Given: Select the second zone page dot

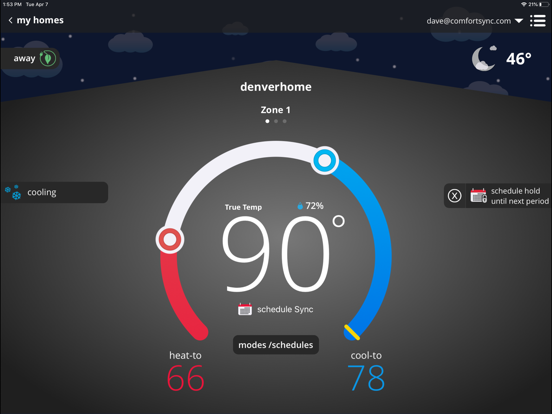Looking at the screenshot, I should pos(276,121).
